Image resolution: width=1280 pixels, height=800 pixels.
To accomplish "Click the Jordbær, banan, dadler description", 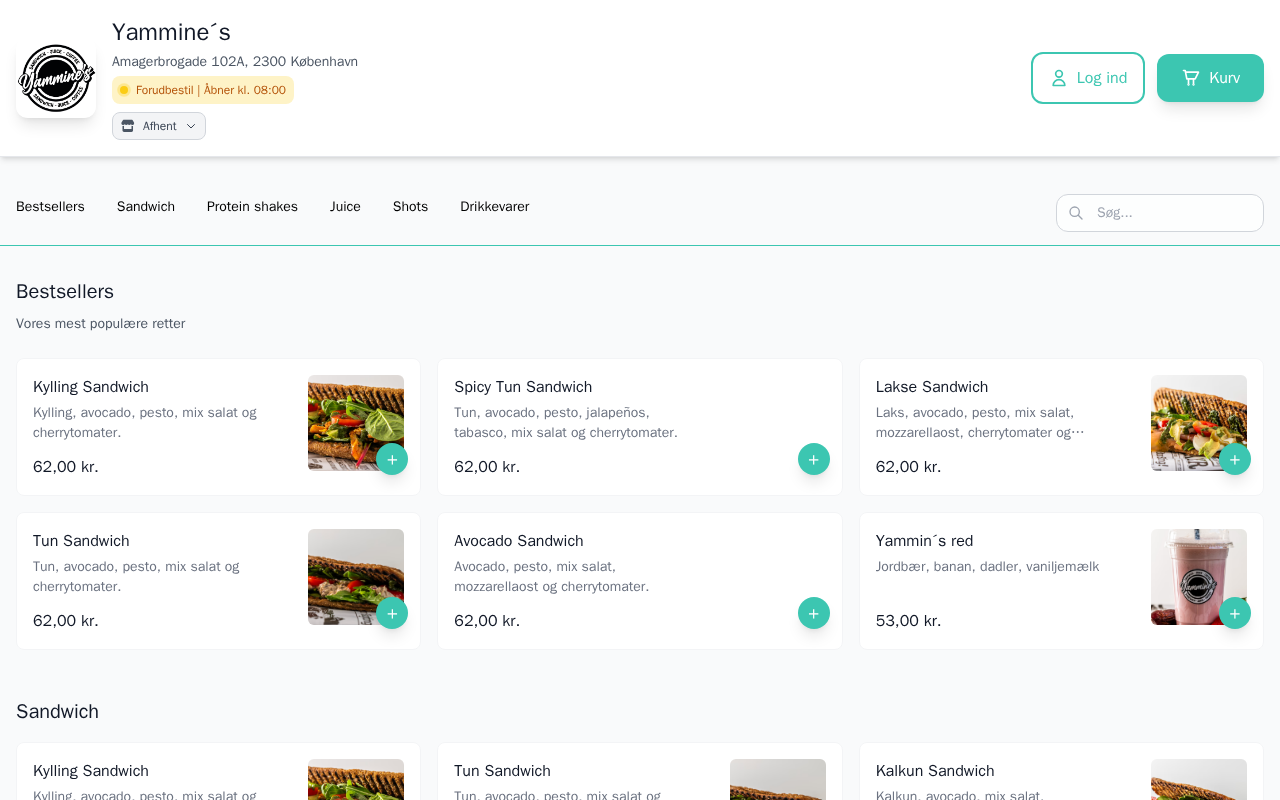I will coord(988,567).
